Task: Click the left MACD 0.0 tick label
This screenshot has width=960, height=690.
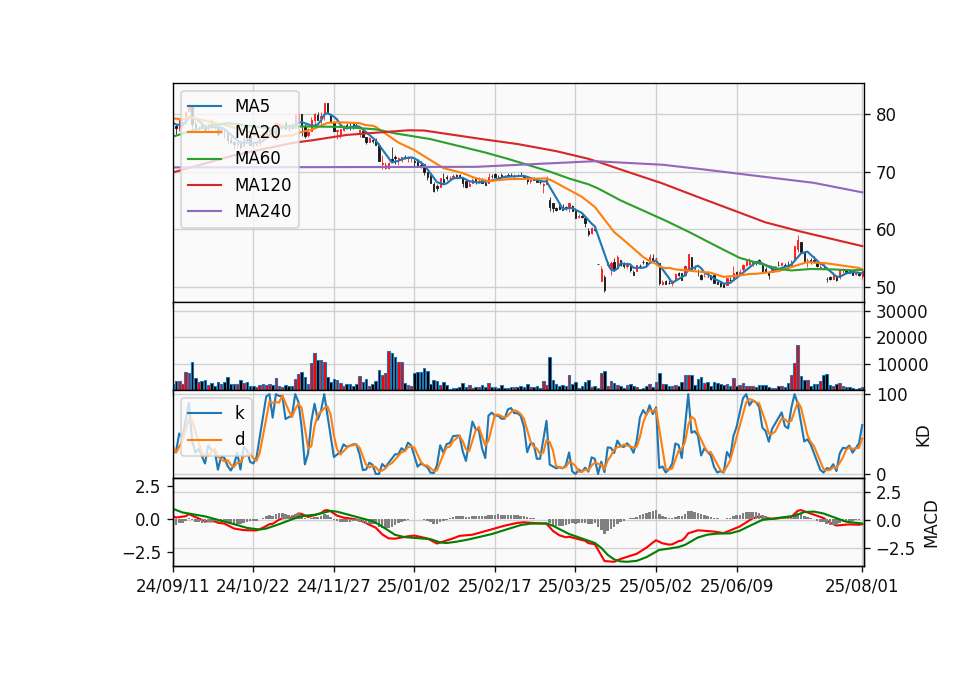Action: [148, 520]
